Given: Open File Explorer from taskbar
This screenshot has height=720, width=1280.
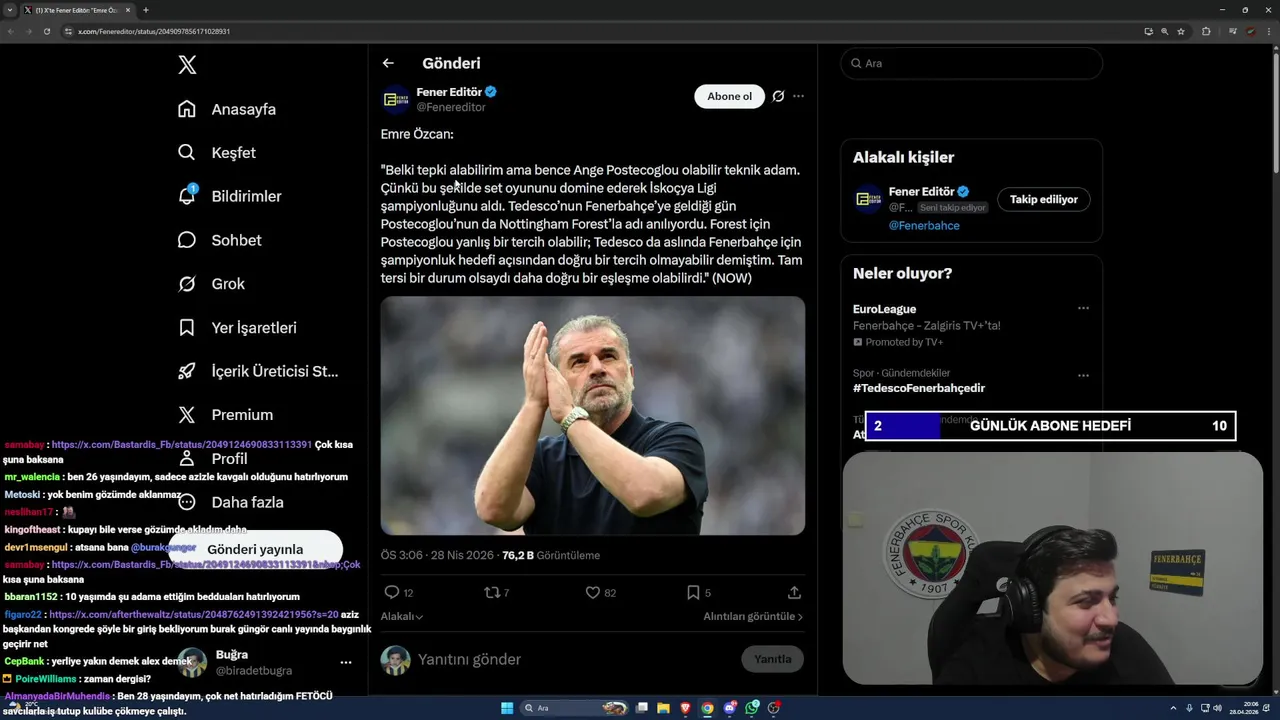Looking at the screenshot, I should tap(663, 708).
